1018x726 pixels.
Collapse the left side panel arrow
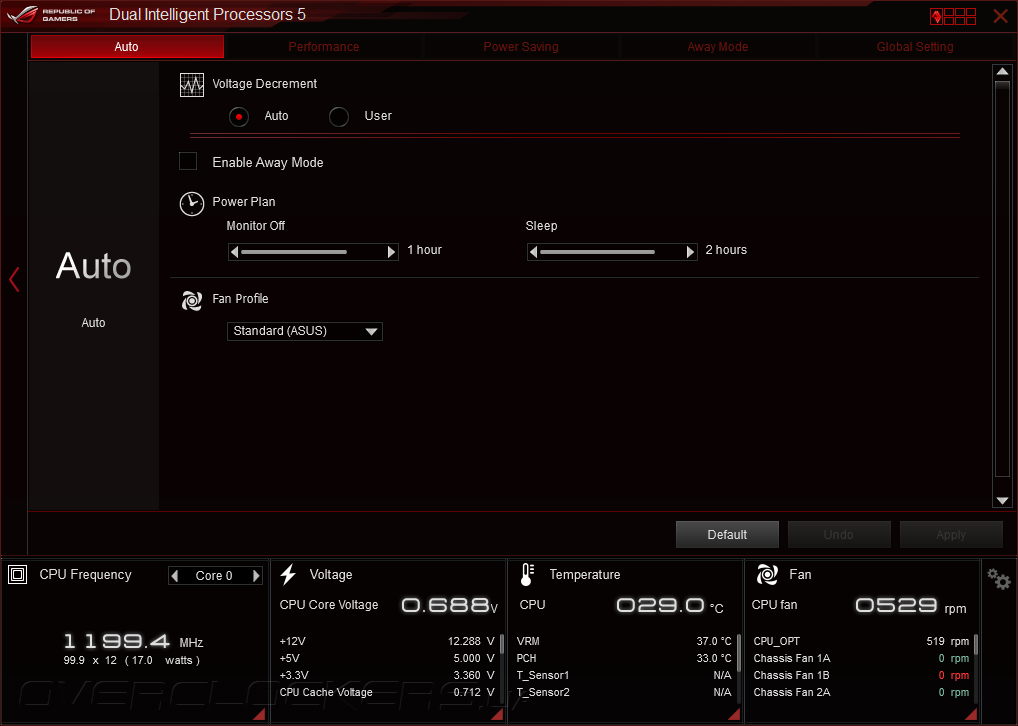point(14,279)
